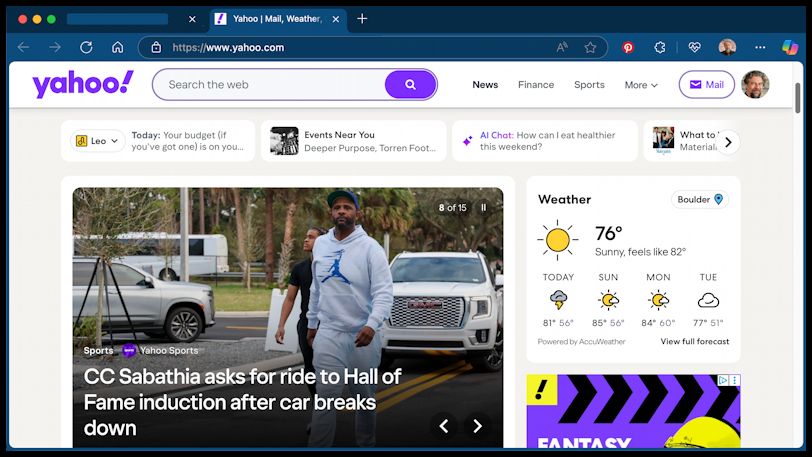Launch Copilot sidebar icon
812x457 pixels.
790,47
